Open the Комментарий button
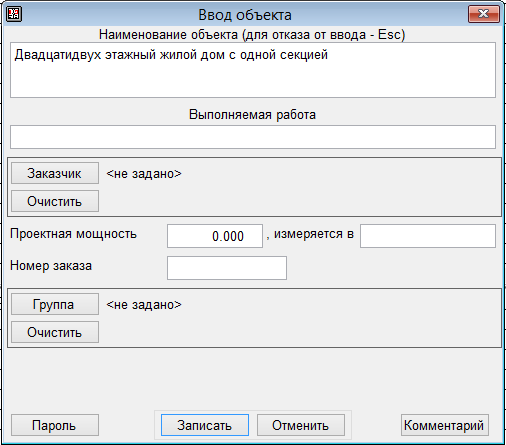The image size is (506, 445). (x=445, y=425)
